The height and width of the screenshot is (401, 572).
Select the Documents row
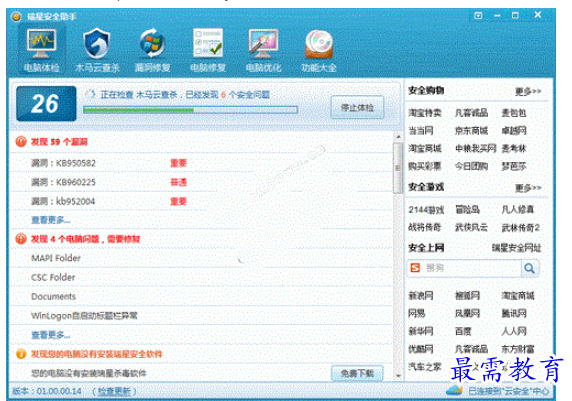(201, 296)
